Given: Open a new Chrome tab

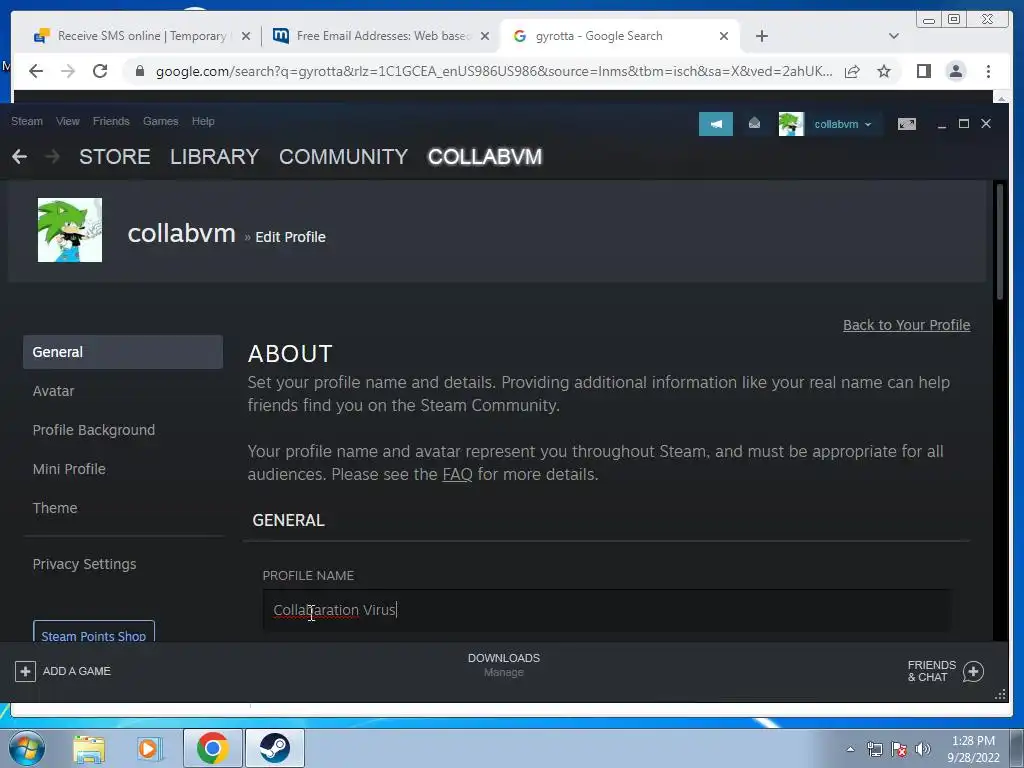Looking at the screenshot, I should click(761, 36).
